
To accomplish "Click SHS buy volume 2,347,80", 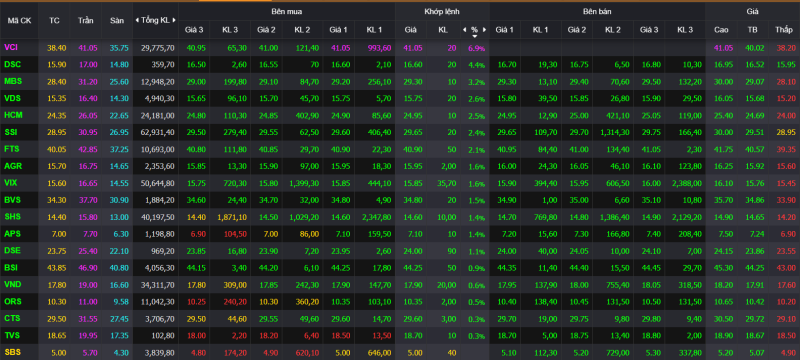I will tap(376, 217).
